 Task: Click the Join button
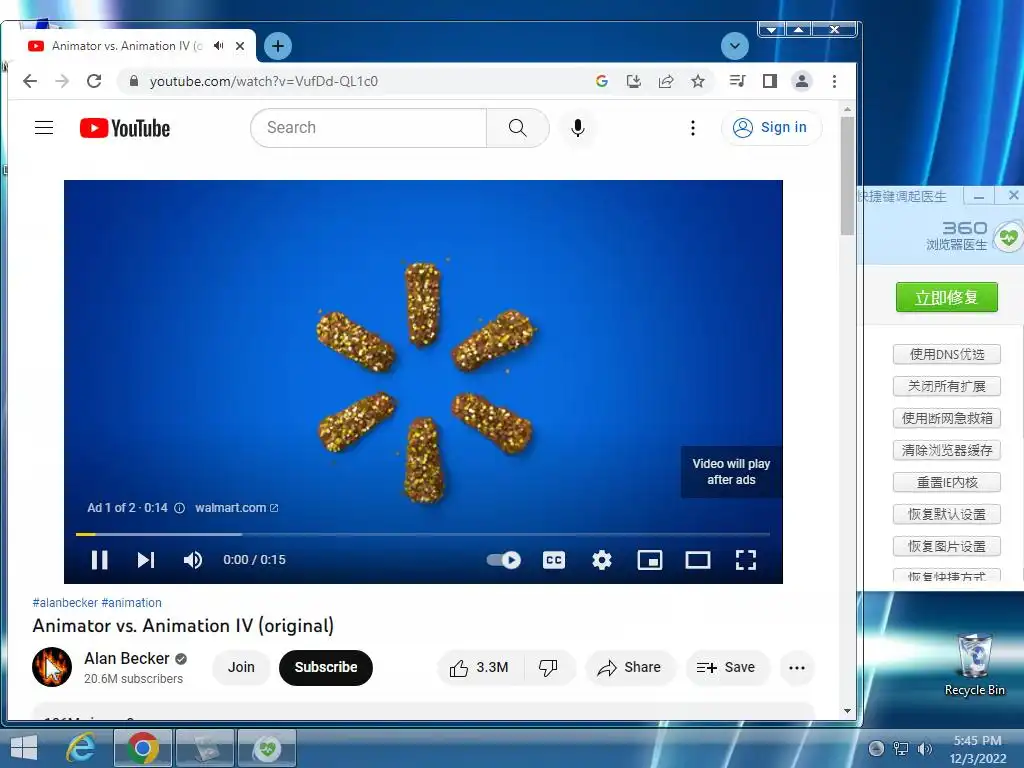pos(241,667)
